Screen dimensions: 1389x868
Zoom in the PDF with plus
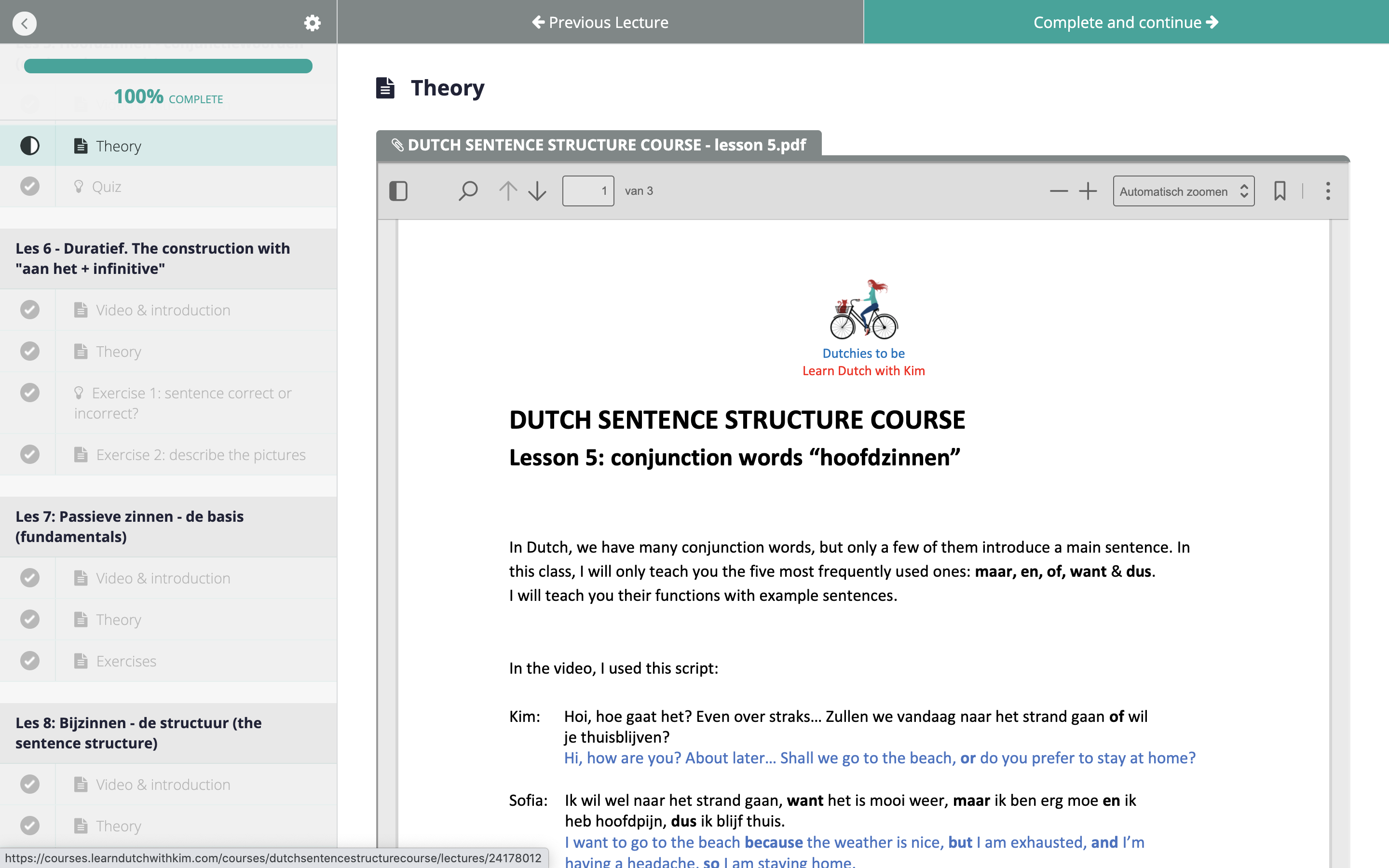(x=1088, y=191)
